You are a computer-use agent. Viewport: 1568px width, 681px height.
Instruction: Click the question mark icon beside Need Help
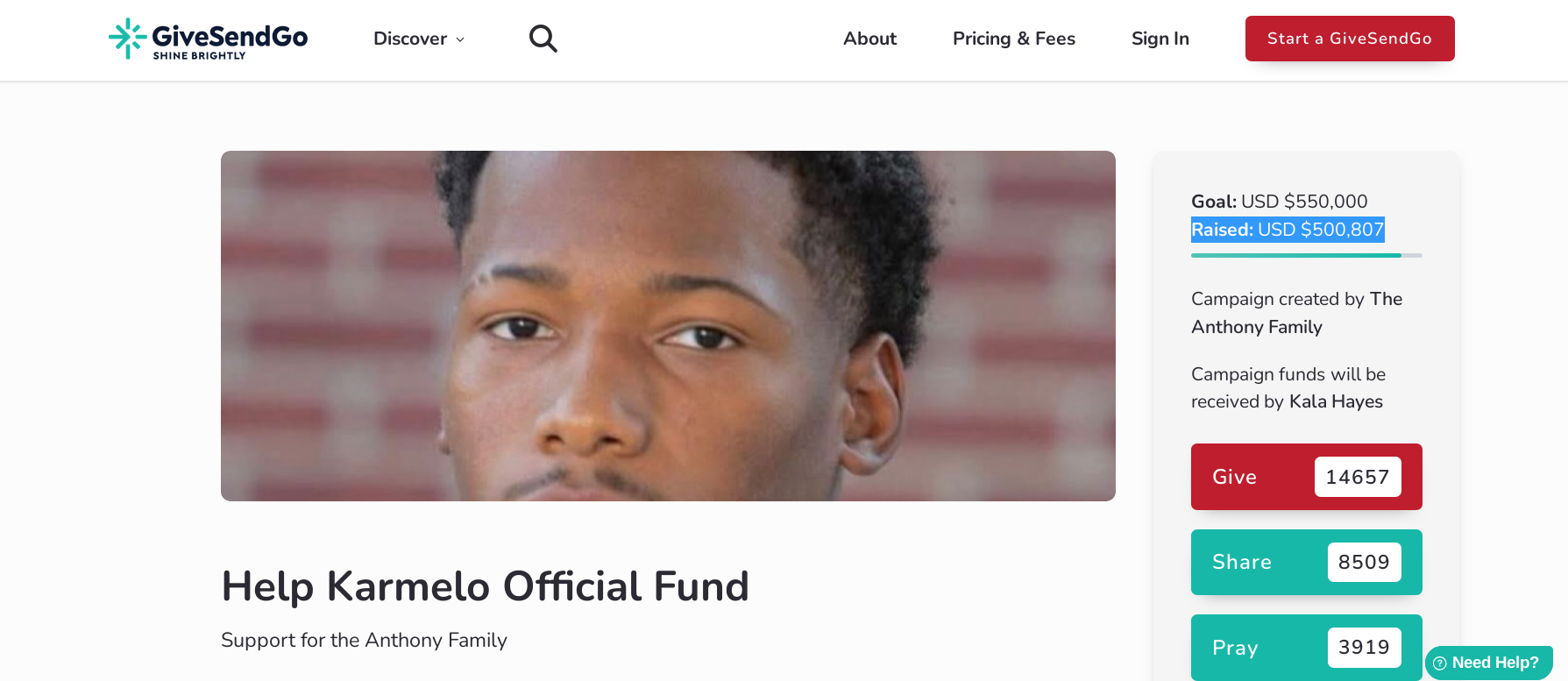(1439, 663)
